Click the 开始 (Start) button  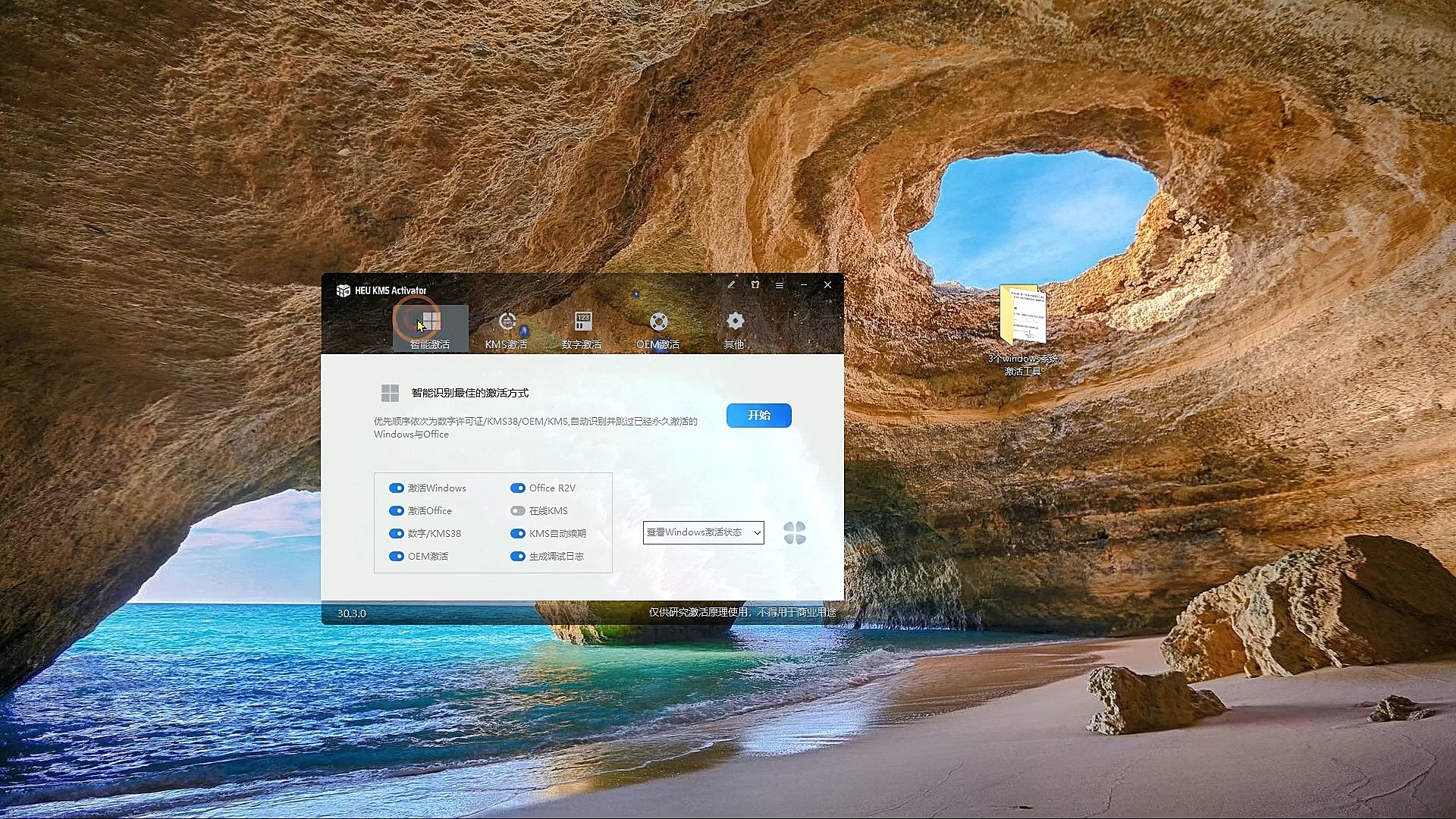(x=757, y=415)
